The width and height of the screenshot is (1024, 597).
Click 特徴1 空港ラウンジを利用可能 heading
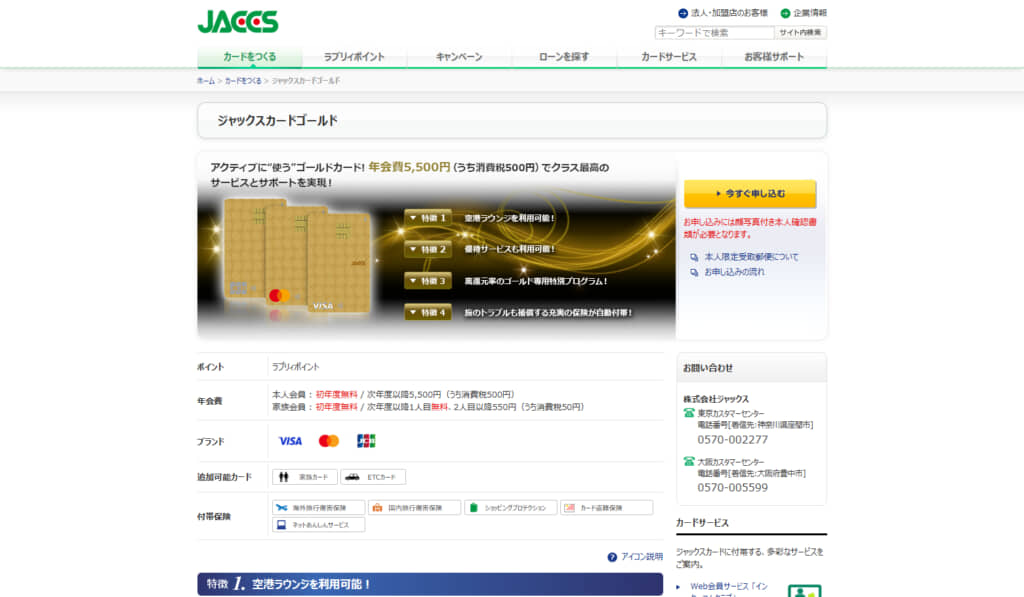click(x=430, y=584)
